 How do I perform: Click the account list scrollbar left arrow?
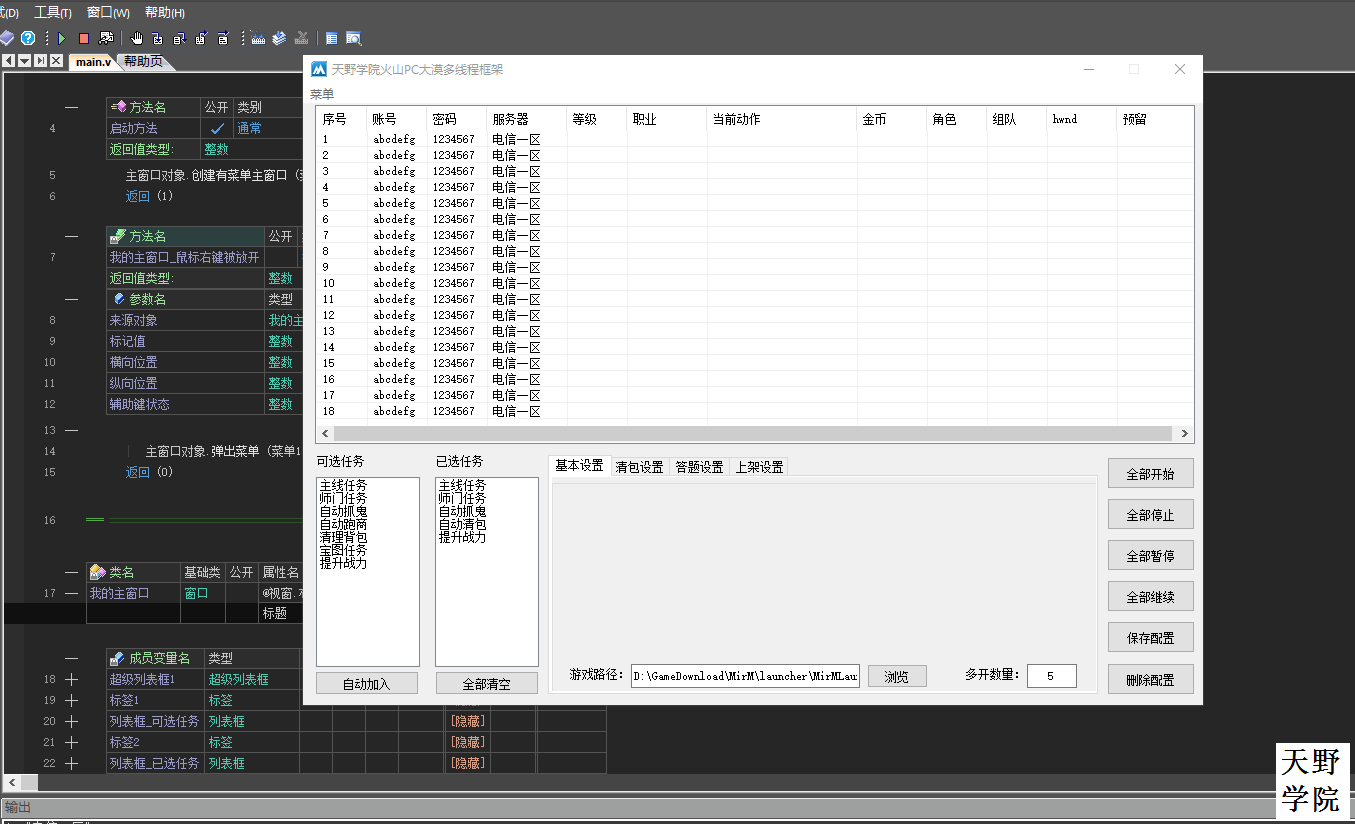click(323, 434)
